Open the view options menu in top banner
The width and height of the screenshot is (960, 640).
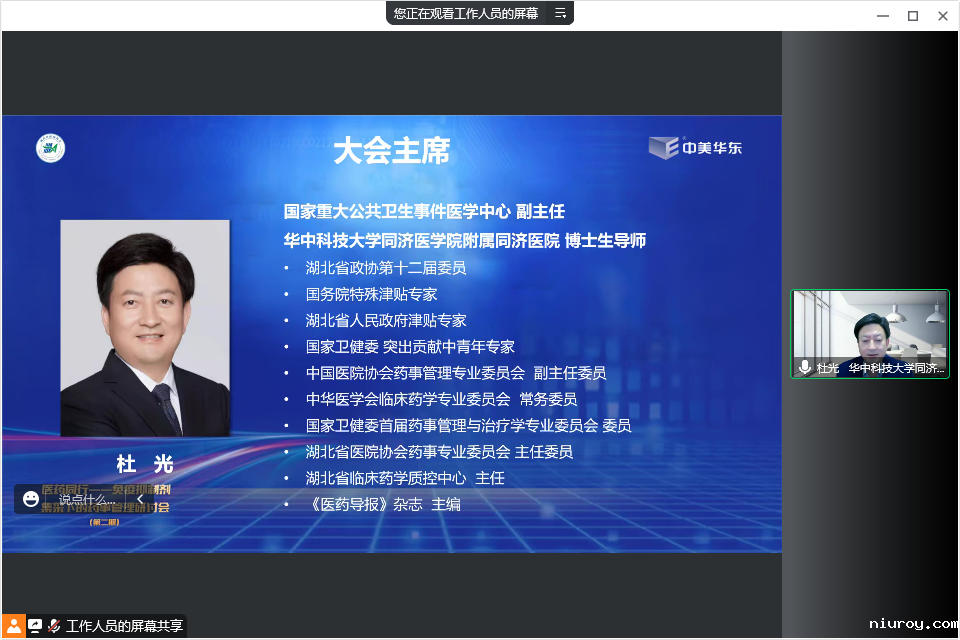pos(560,13)
